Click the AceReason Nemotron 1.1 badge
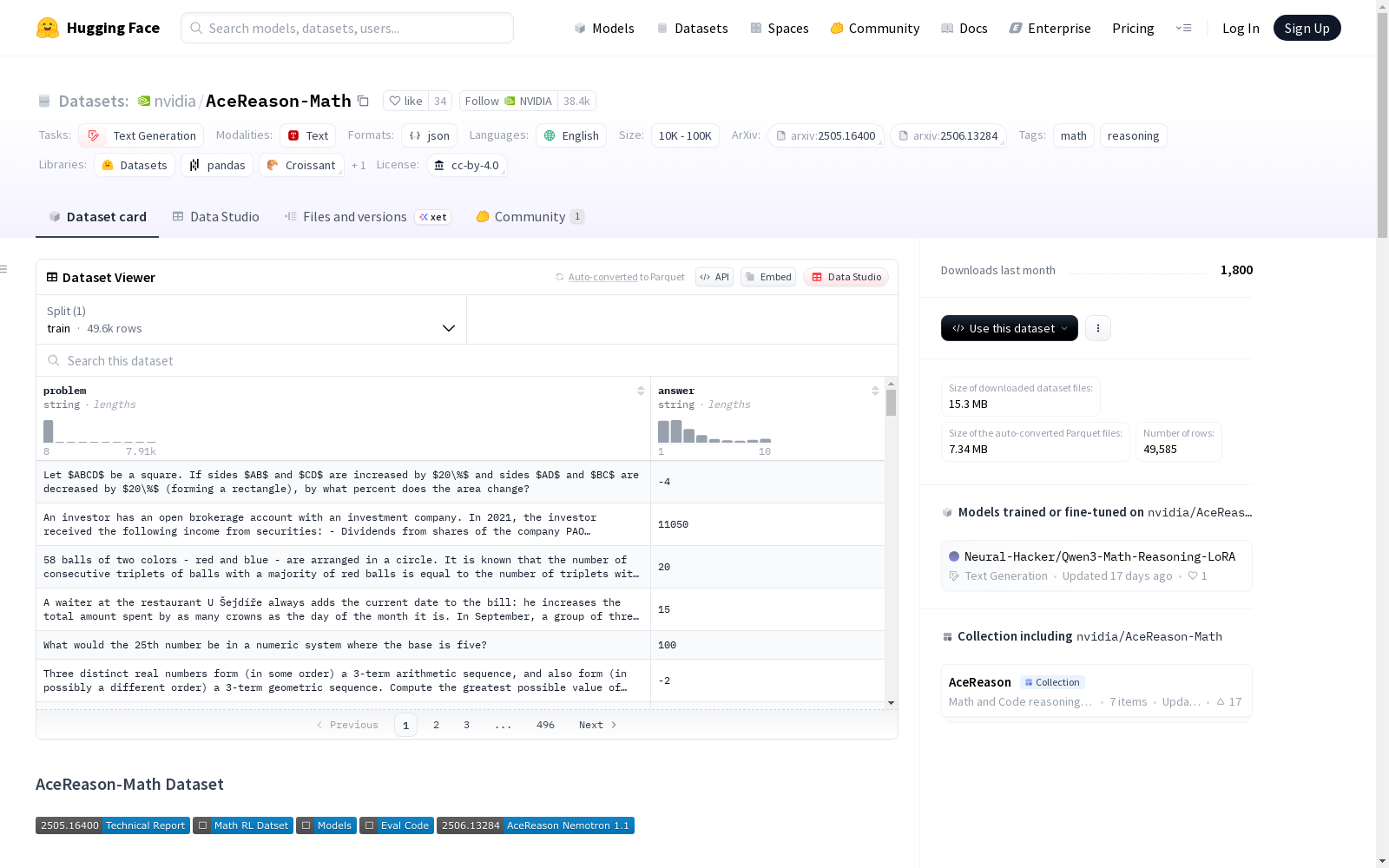 (536, 825)
